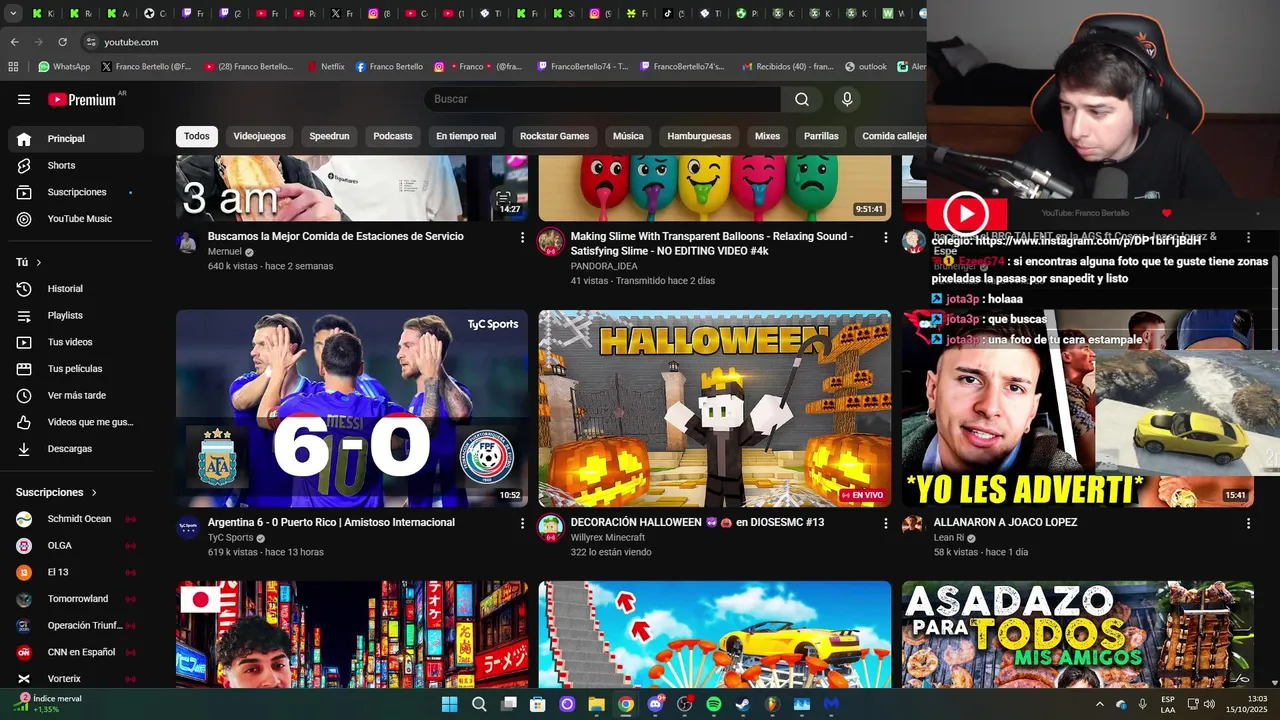Expand the Suscripciones section header
Image resolution: width=1280 pixels, height=720 pixels.
point(57,492)
